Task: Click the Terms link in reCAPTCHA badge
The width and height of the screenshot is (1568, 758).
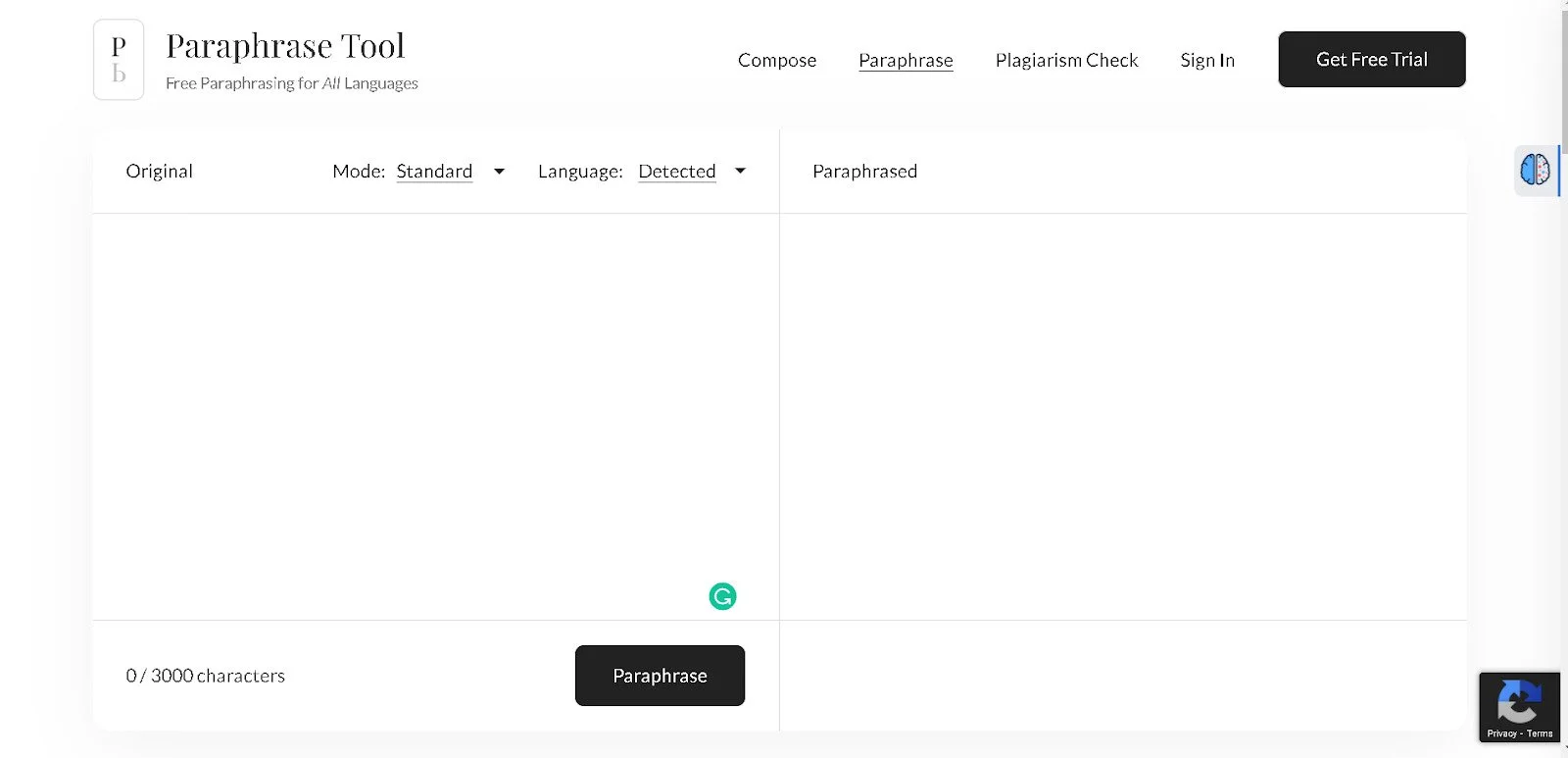Action: pyautogui.click(x=1540, y=733)
